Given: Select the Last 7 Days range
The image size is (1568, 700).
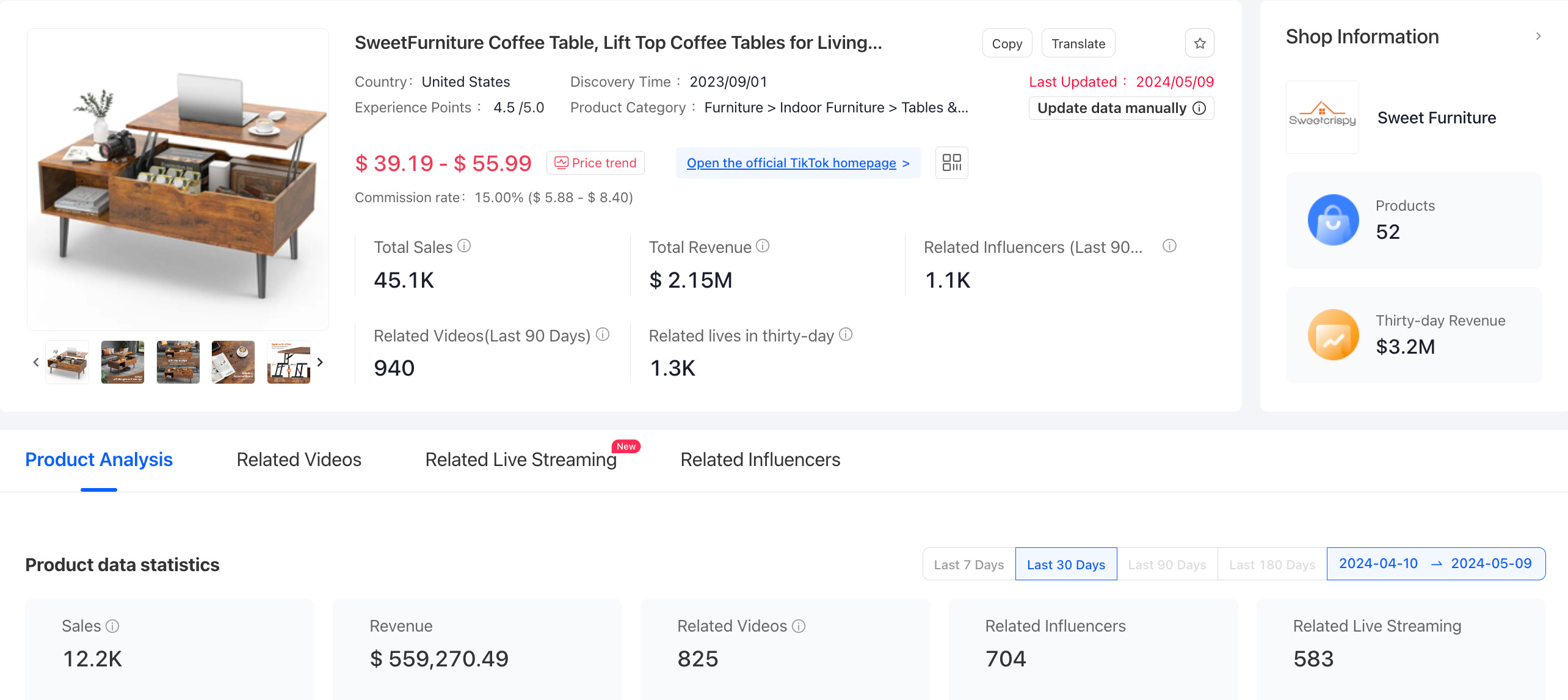Looking at the screenshot, I should tap(969, 564).
